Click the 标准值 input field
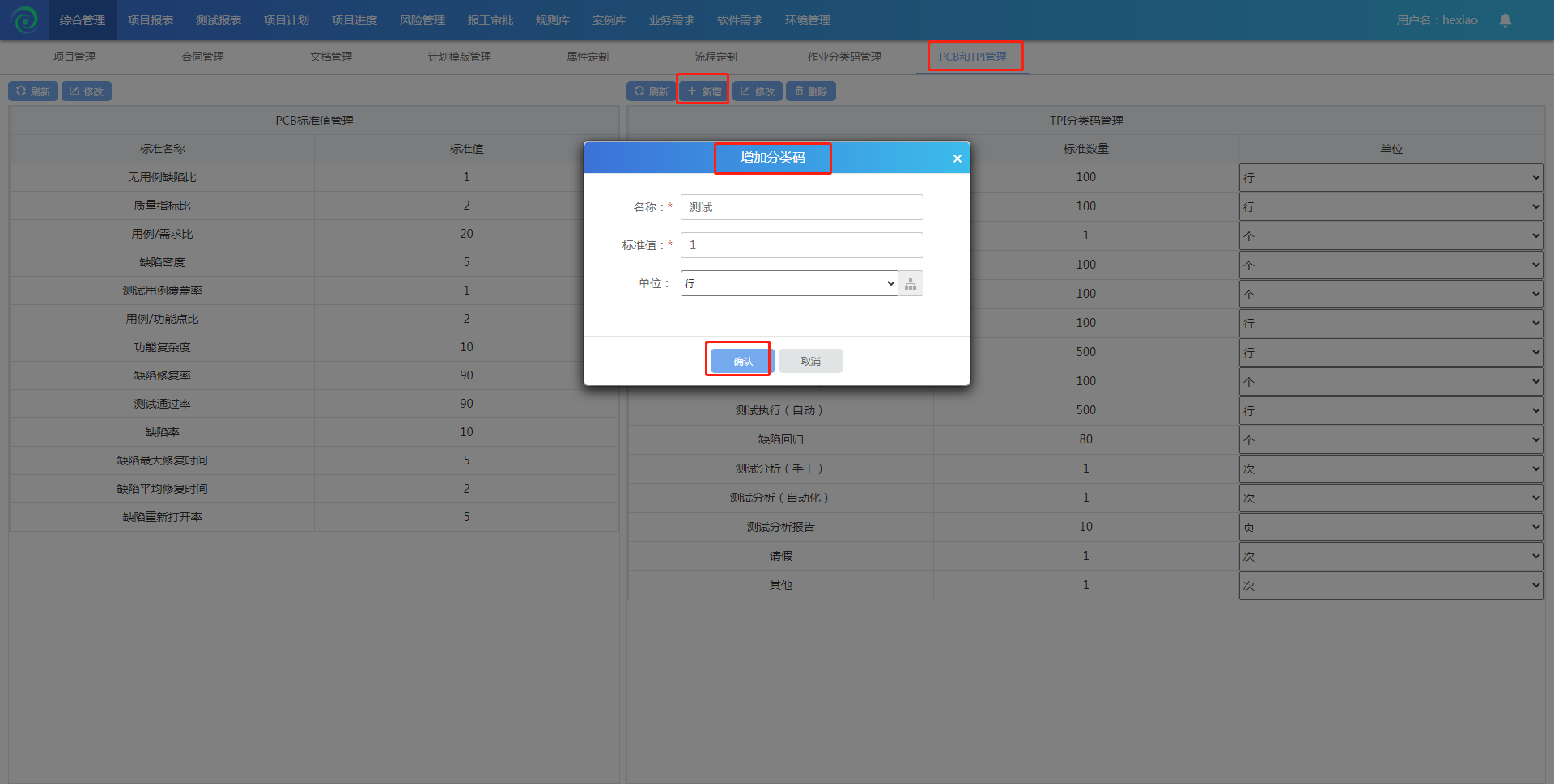The height and width of the screenshot is (784, 1554). click(x=801, y=245)
